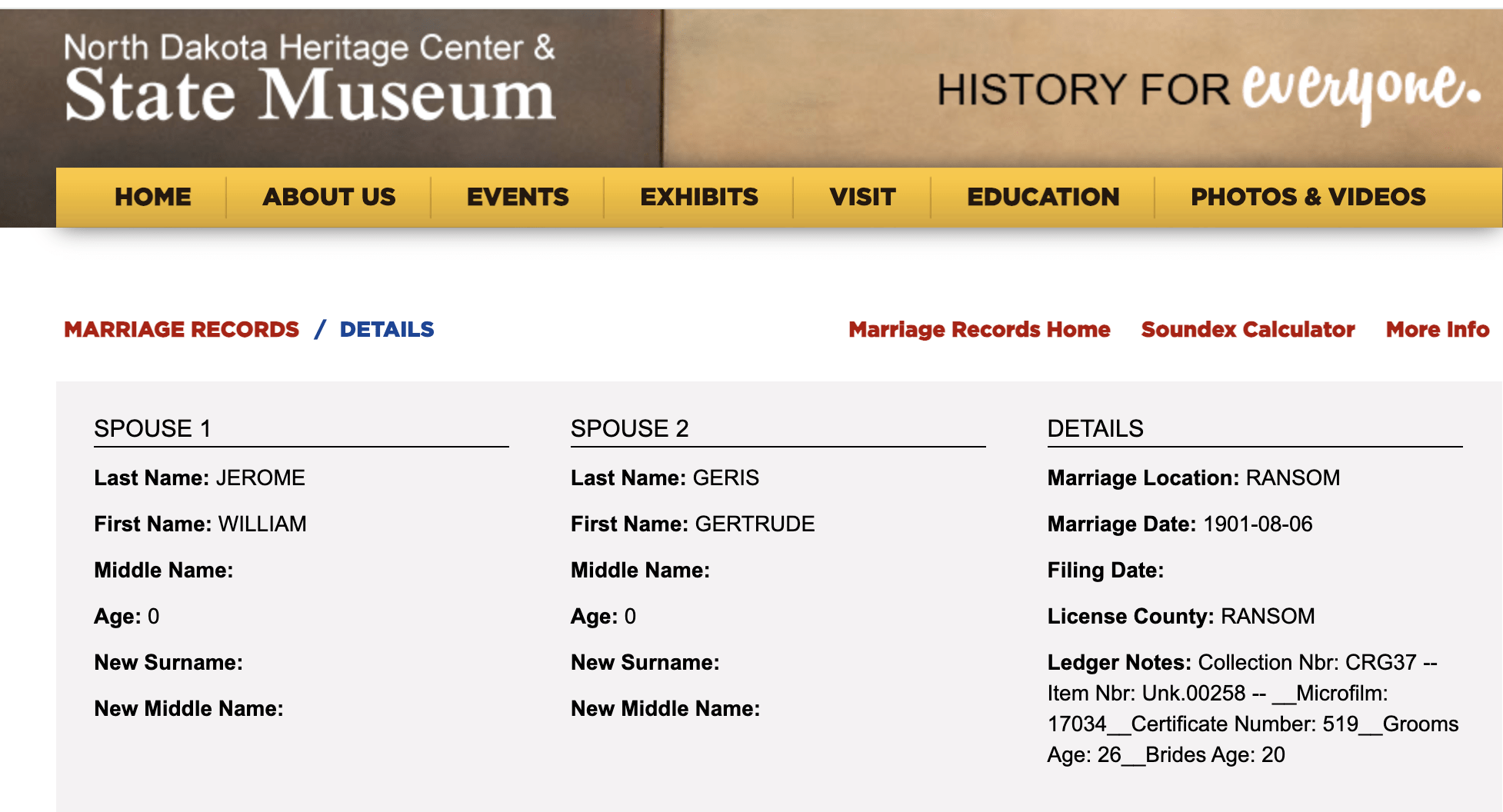Viewport: 1503px width, 812px height.
Task: Click the SPOUSE 2 section heading
Action: 629,428
